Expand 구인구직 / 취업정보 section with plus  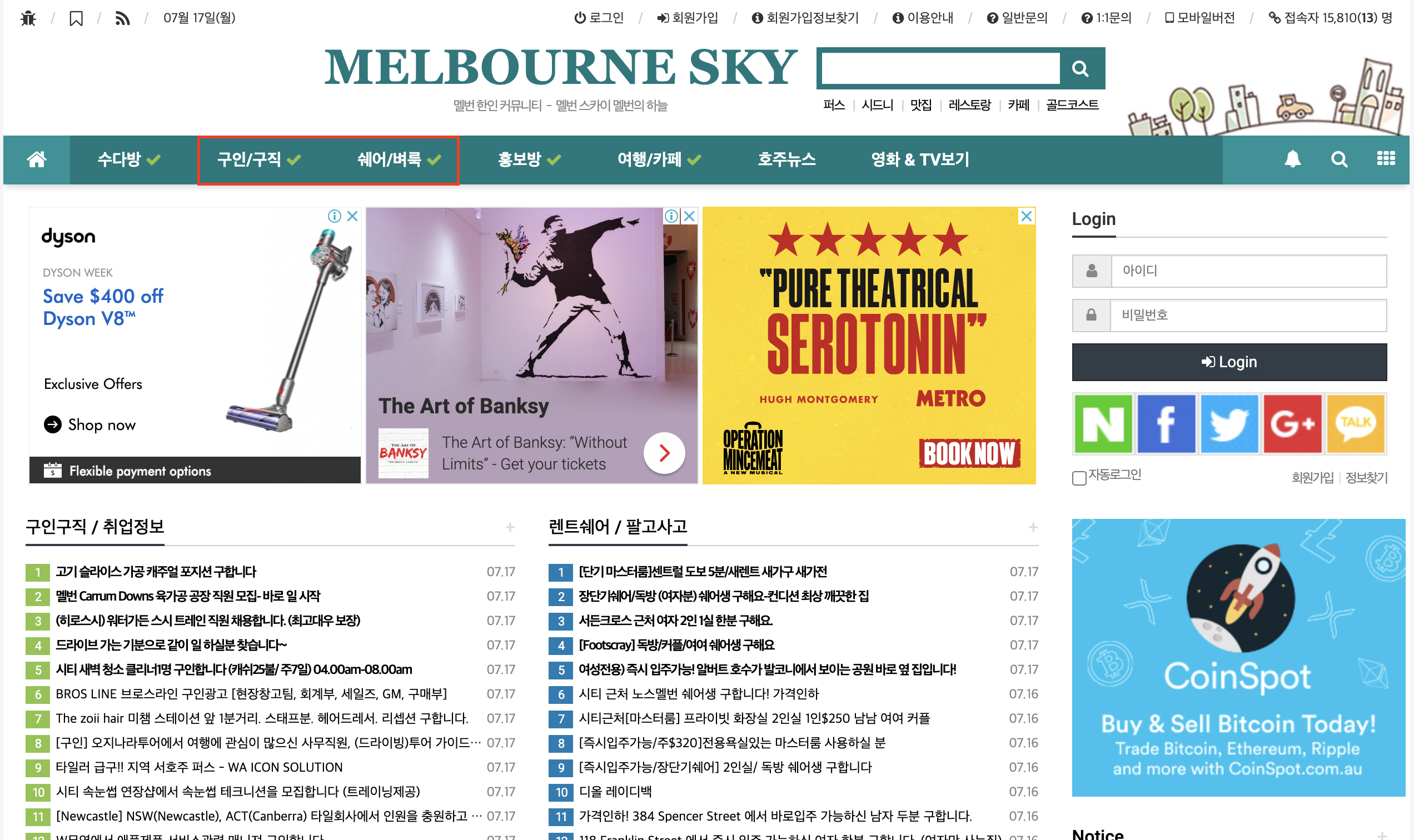pos(510,528)
